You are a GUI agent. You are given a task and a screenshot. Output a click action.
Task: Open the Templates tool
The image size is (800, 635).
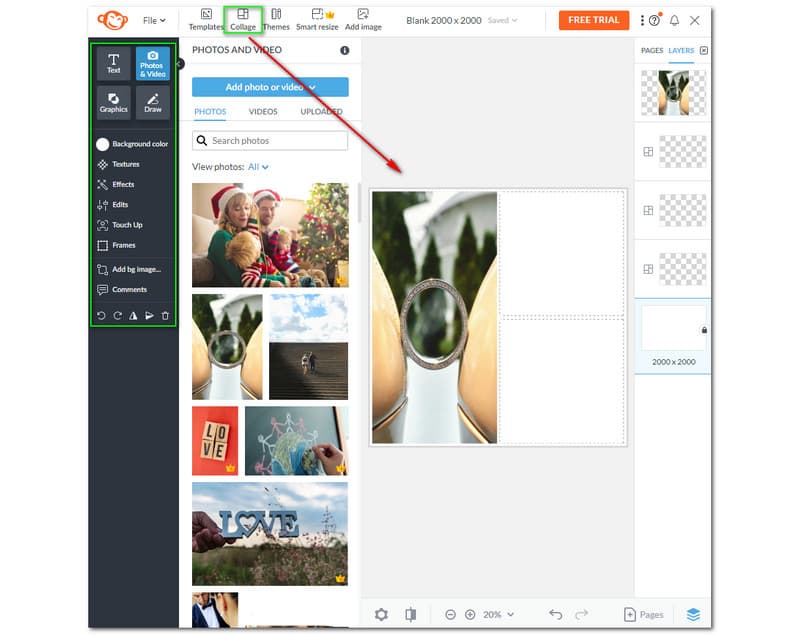(x=206, y=20)
